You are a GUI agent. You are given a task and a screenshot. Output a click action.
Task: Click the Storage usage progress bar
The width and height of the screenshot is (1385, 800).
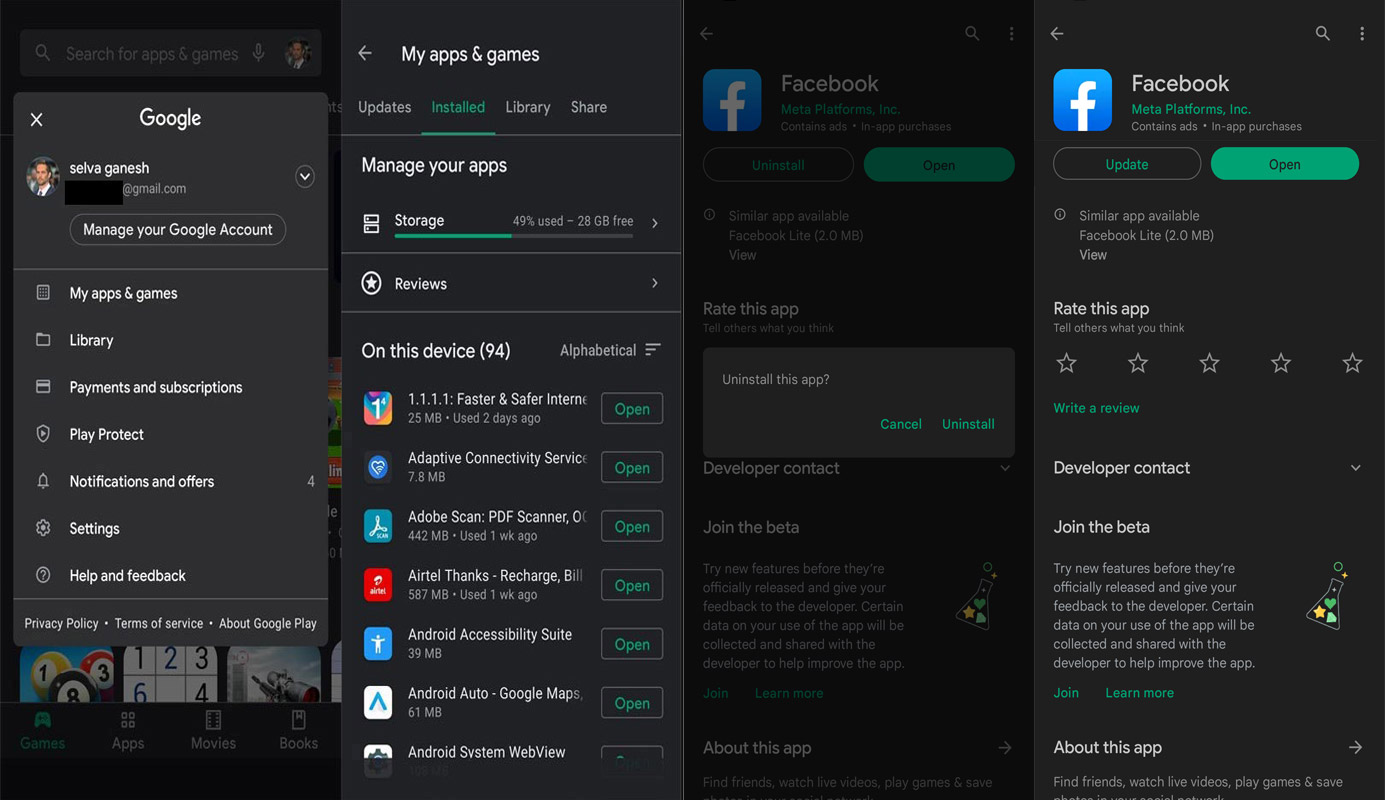pos(514,236)
